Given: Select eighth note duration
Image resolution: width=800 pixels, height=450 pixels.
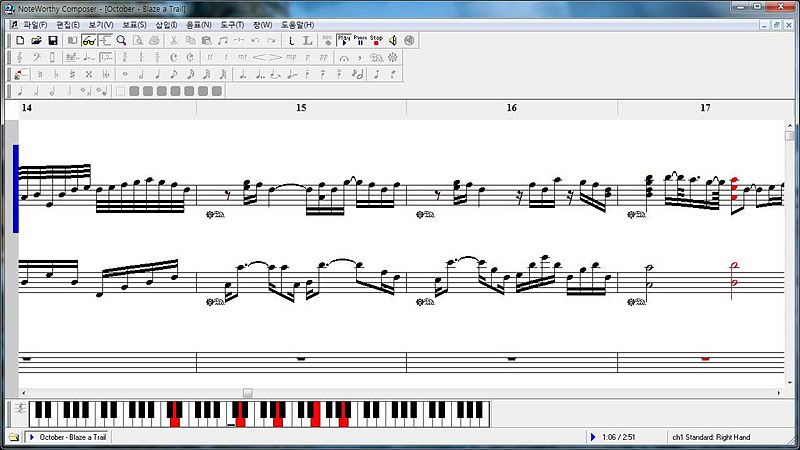Looking at the screenshot, I should pyautogui.click(x=174, y=74).
